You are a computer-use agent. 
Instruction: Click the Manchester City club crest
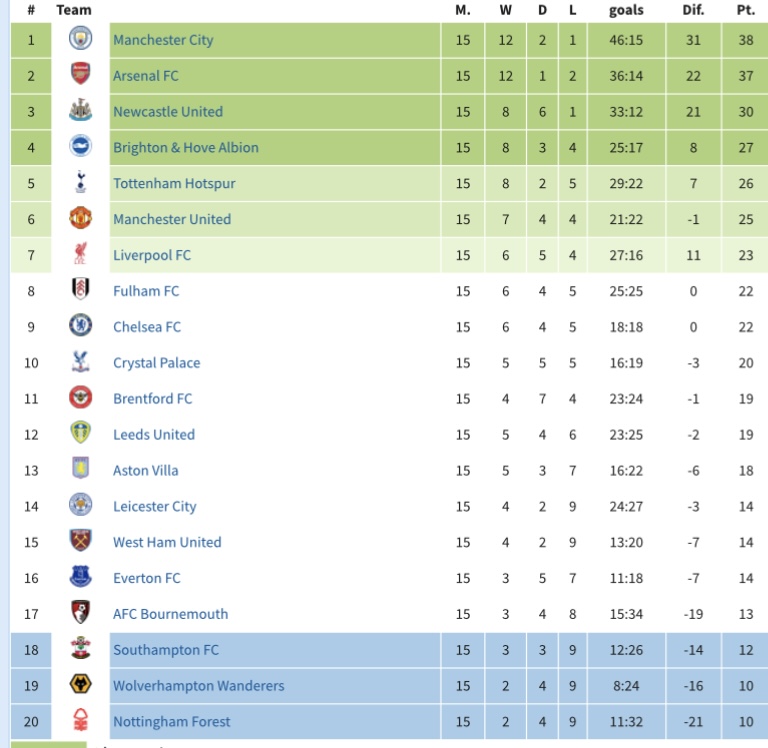pos(80,40)
